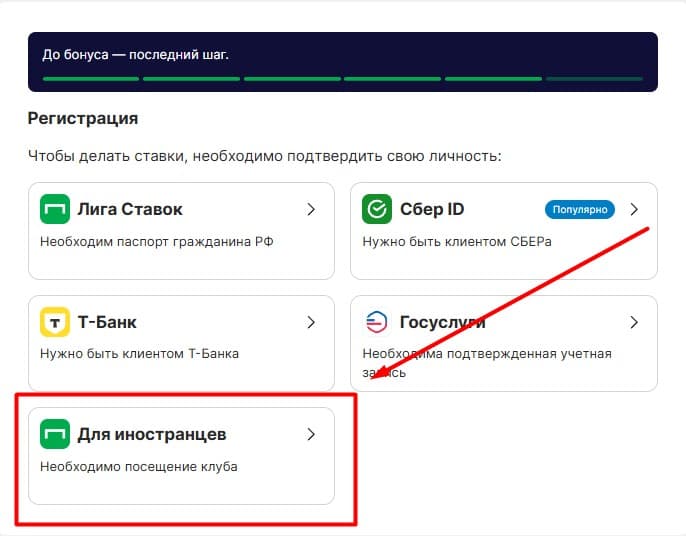Click the green Лига Ставок logo icon
686x536 pixels.
55,209
